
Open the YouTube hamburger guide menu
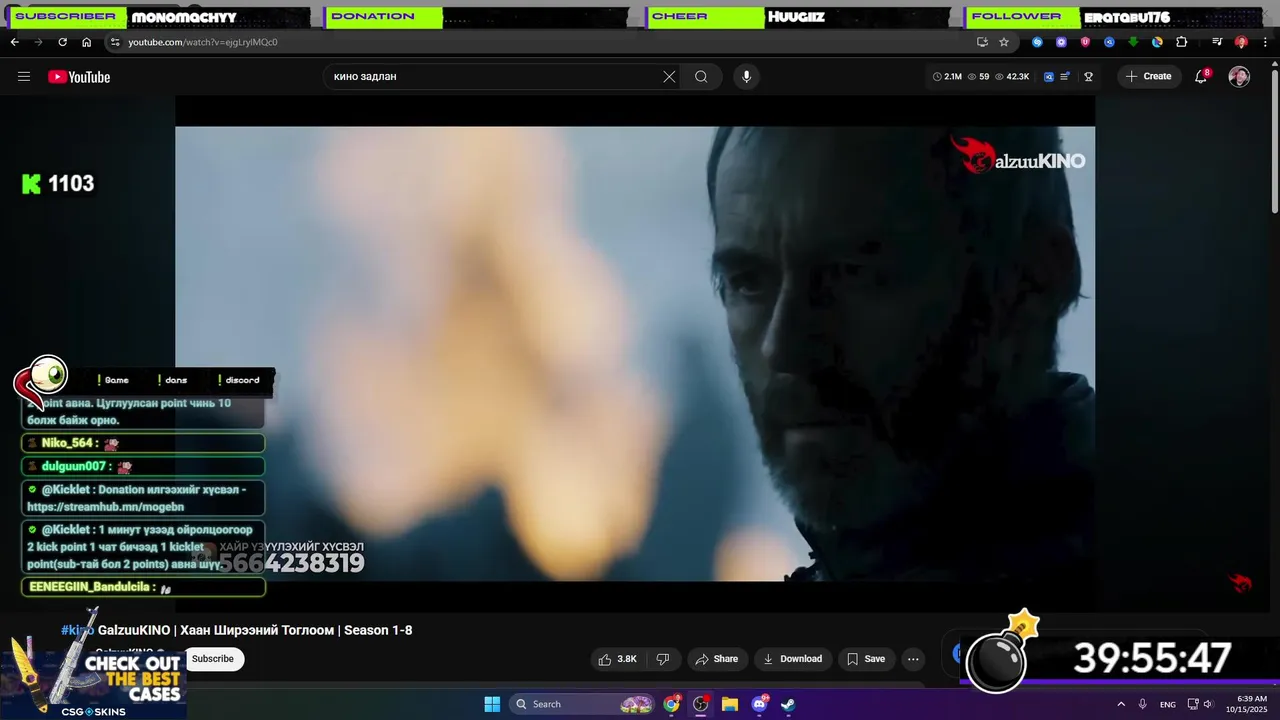click(x=24, y=77)
